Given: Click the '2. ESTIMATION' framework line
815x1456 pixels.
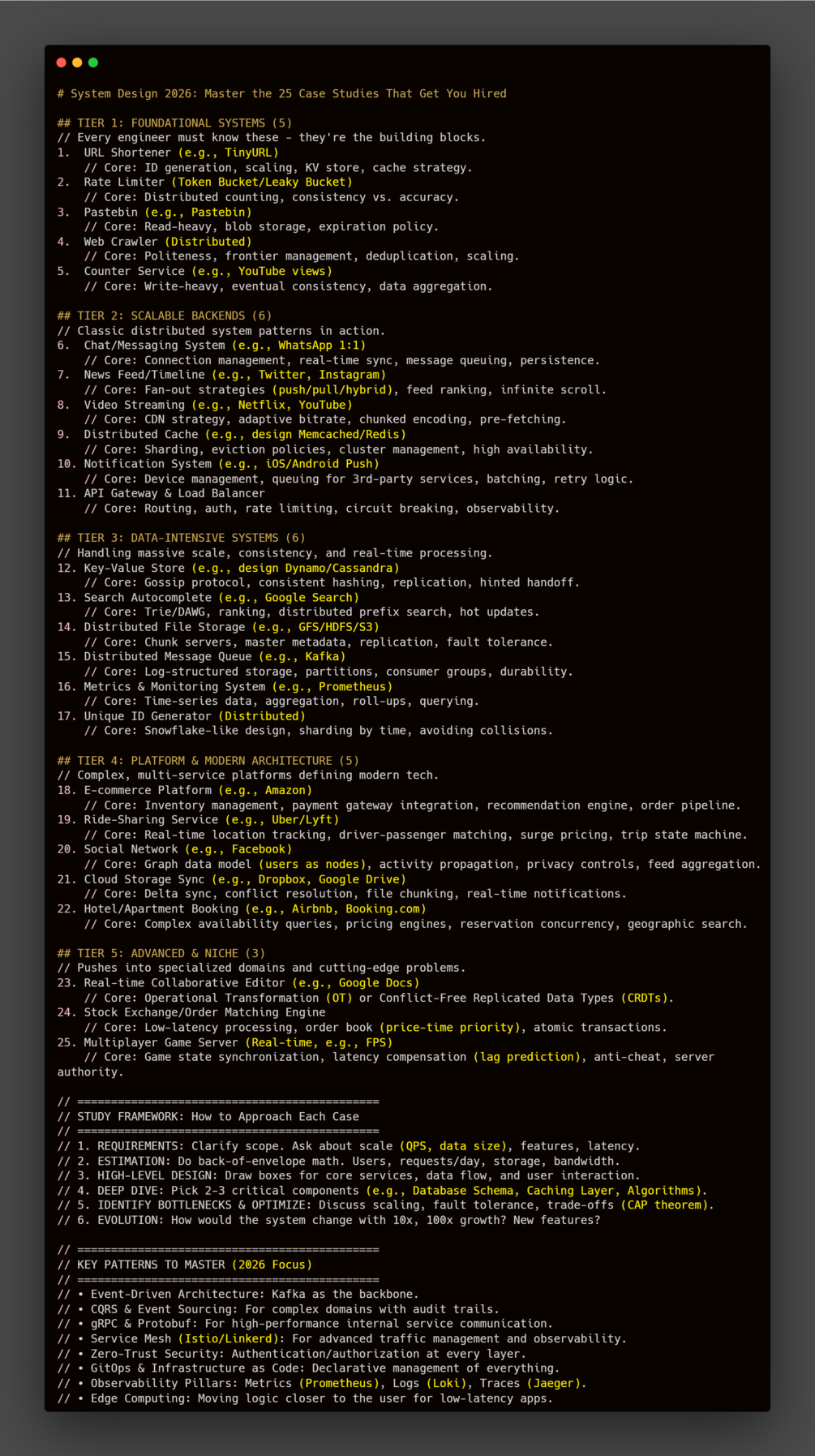Looking at the screenshot, I should [x=339, y=1162].
